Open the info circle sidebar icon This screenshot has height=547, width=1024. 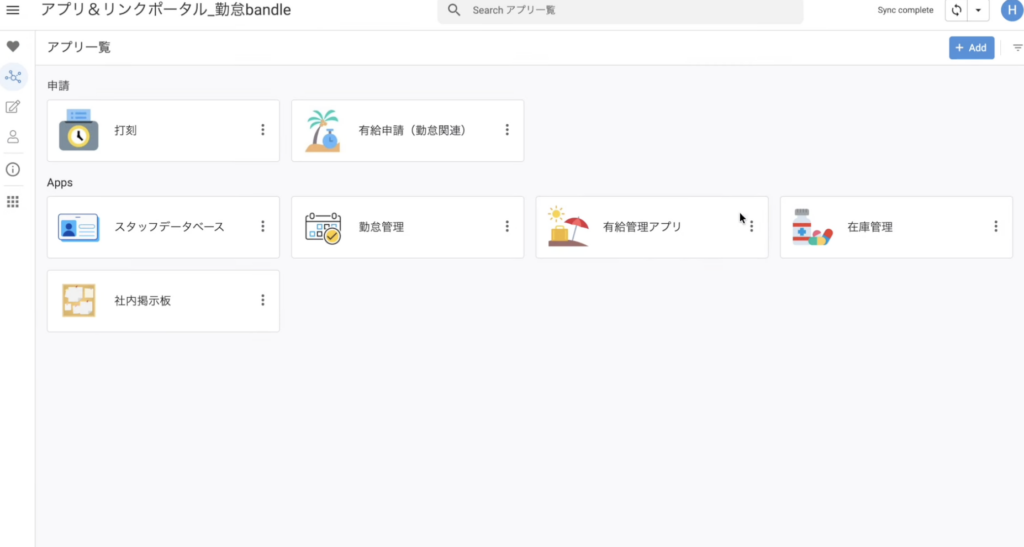click(x=13, y=169)
